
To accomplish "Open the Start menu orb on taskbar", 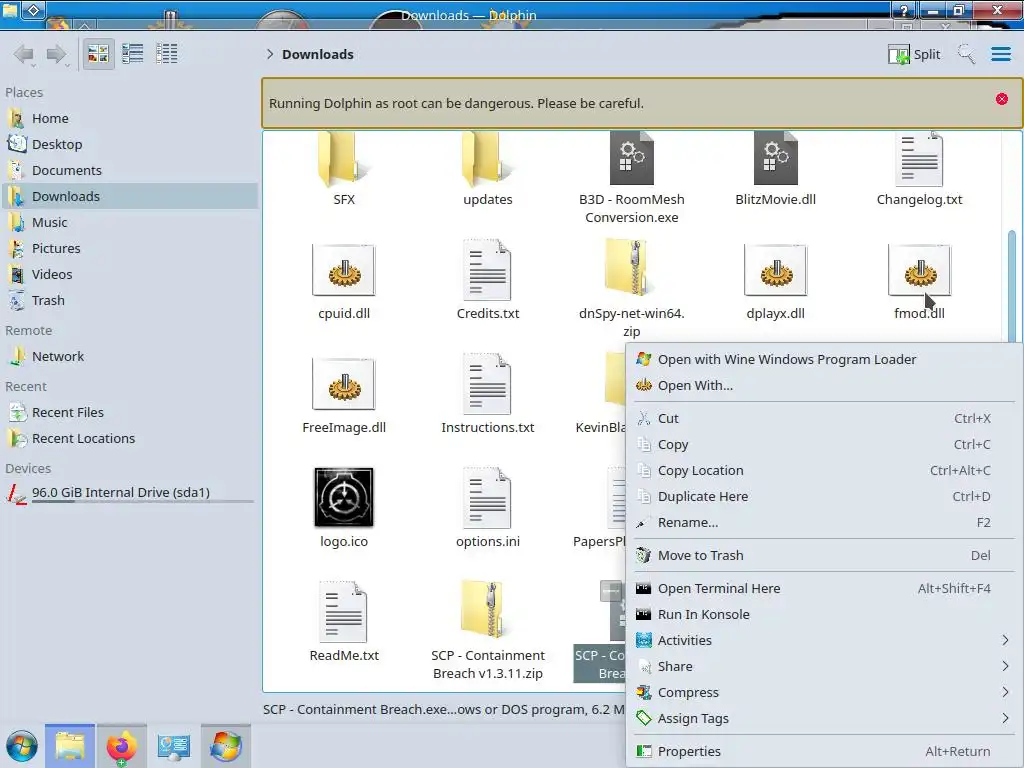I will [x=22, y=746].
